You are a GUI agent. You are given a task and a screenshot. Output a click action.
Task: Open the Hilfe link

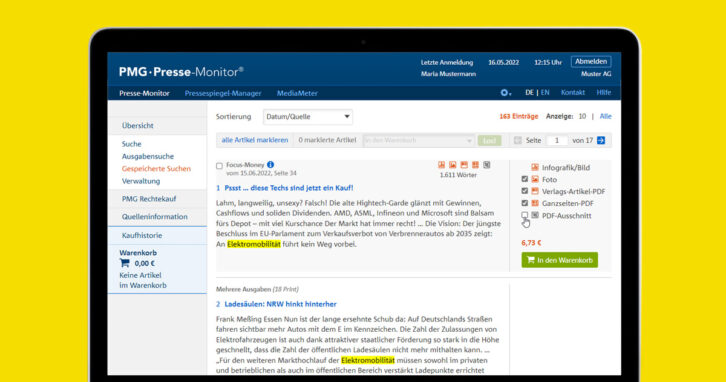[x=604, y=93]
